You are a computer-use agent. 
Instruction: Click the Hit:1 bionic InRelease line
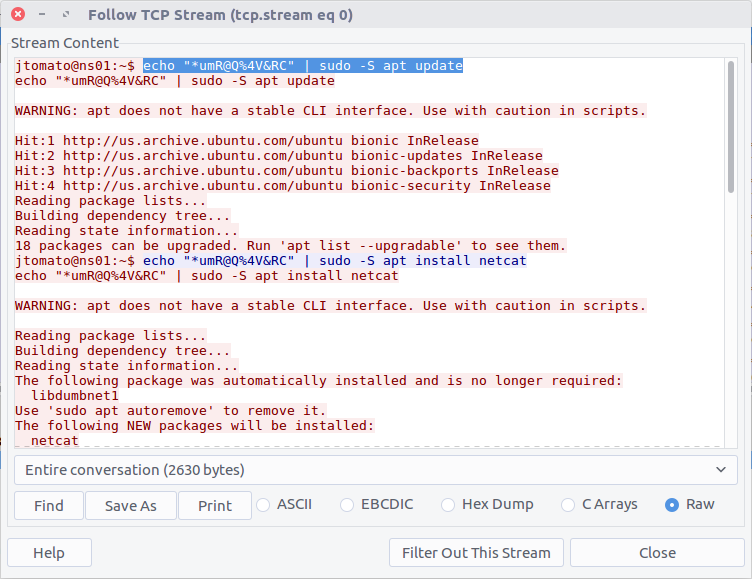click(x=246, y=141)
